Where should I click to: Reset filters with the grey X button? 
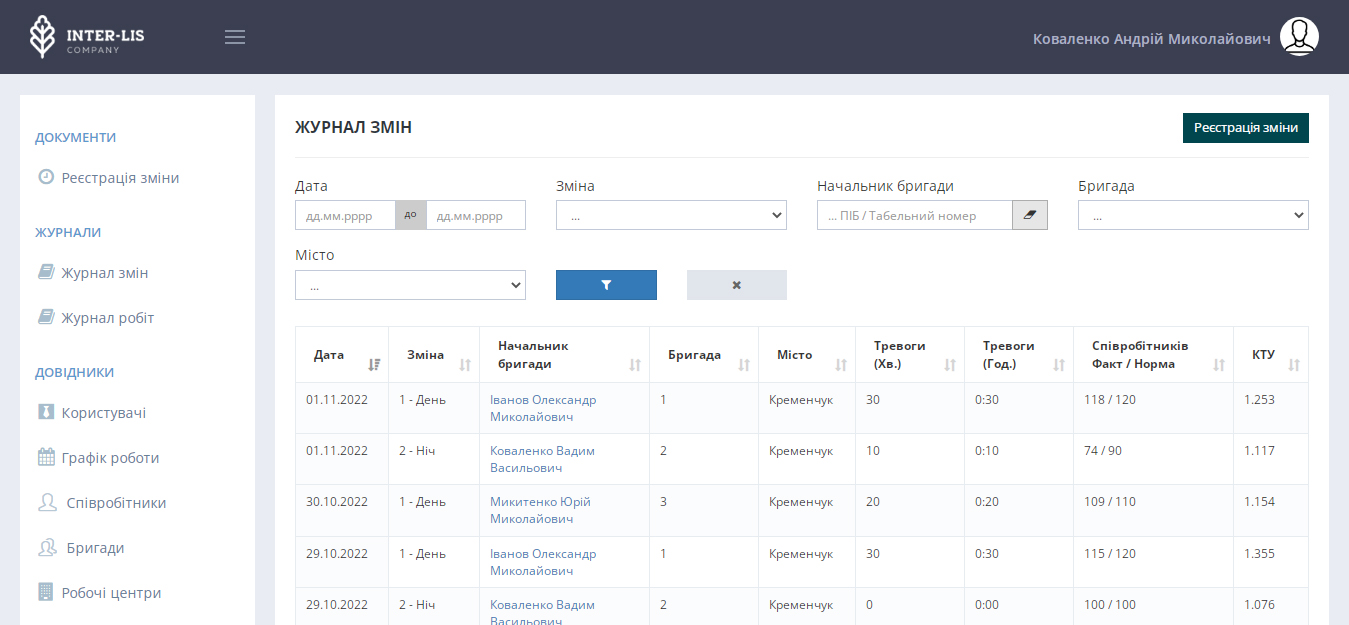point(736,285)
